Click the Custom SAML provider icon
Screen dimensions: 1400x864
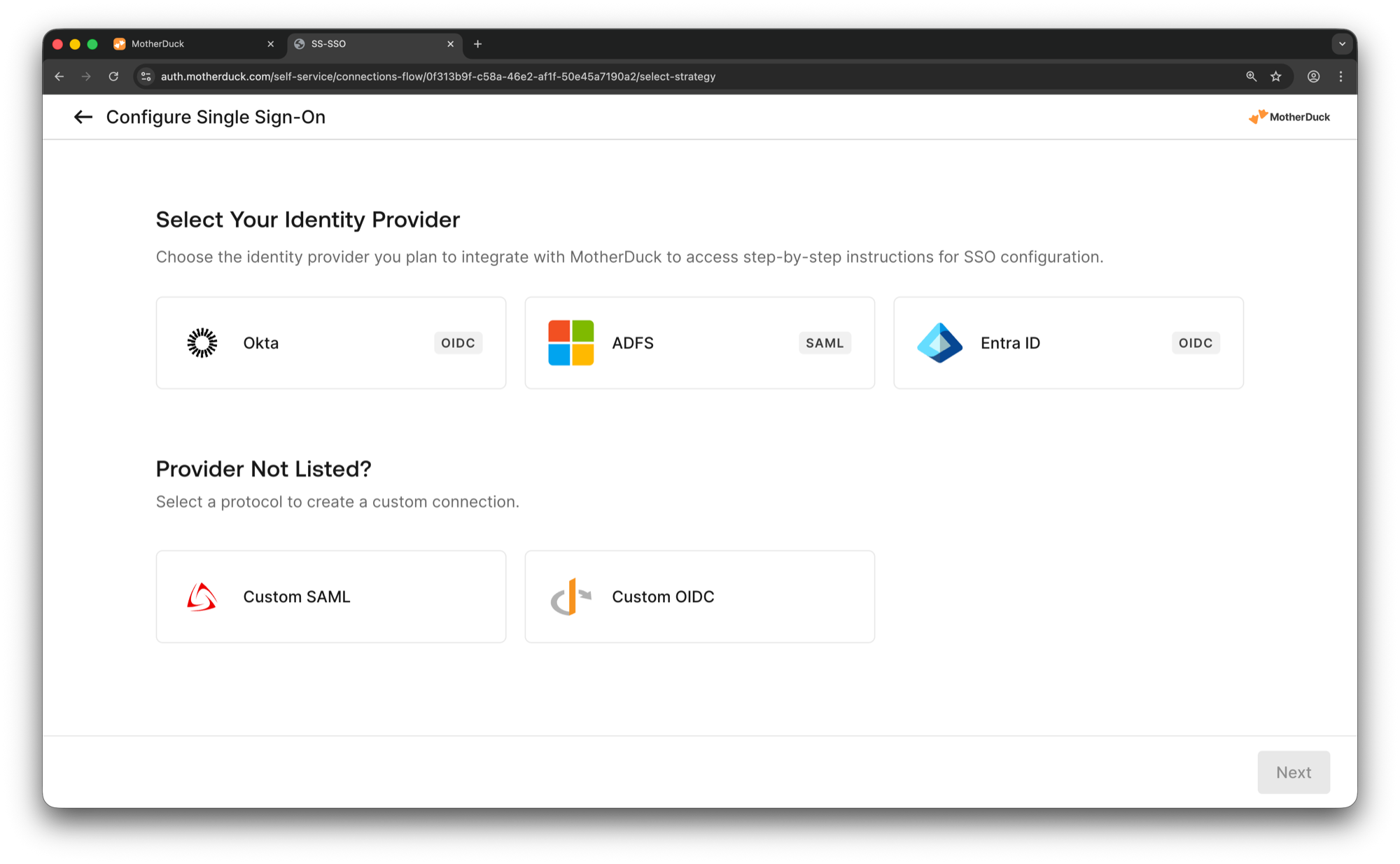click(x=202, y=596)
